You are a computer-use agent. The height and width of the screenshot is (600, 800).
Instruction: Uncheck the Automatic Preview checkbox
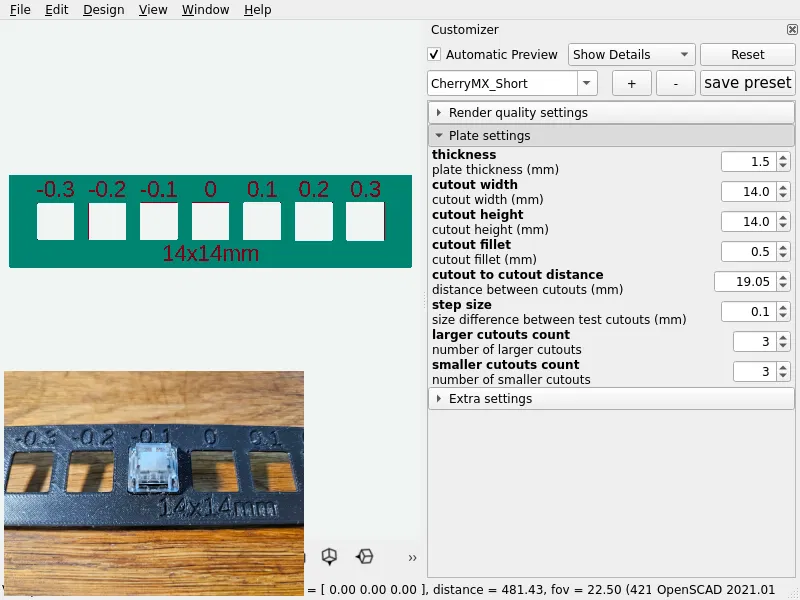click(434, 55)
